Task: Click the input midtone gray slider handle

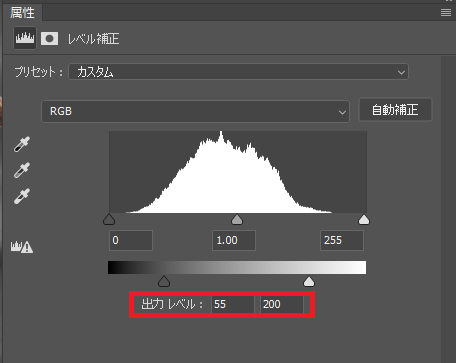Action: coord(237,220)
